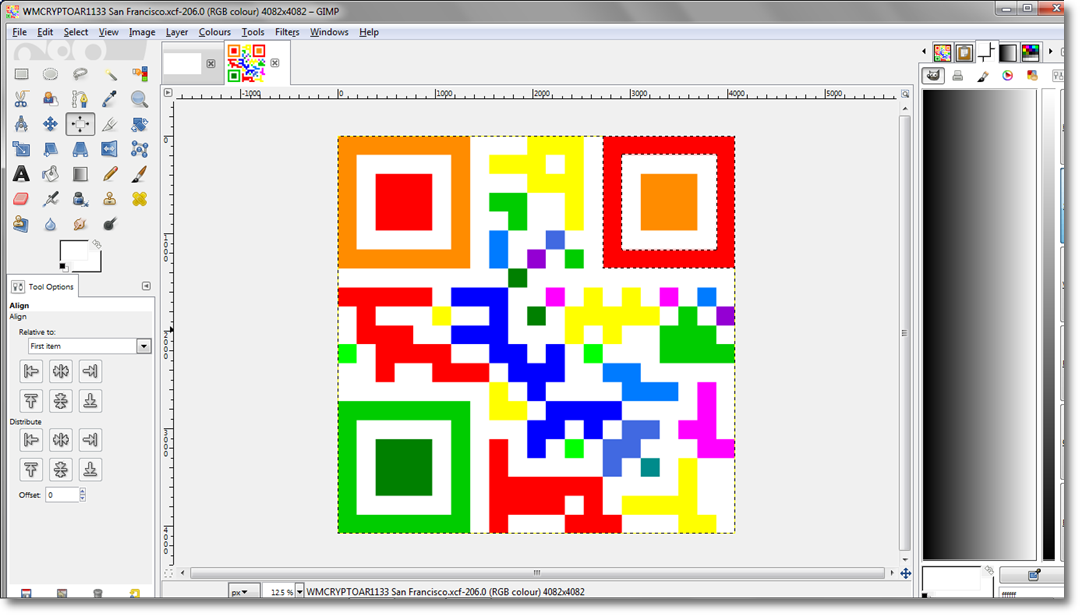Open the image menu button above ruler

tap(167, 92)
